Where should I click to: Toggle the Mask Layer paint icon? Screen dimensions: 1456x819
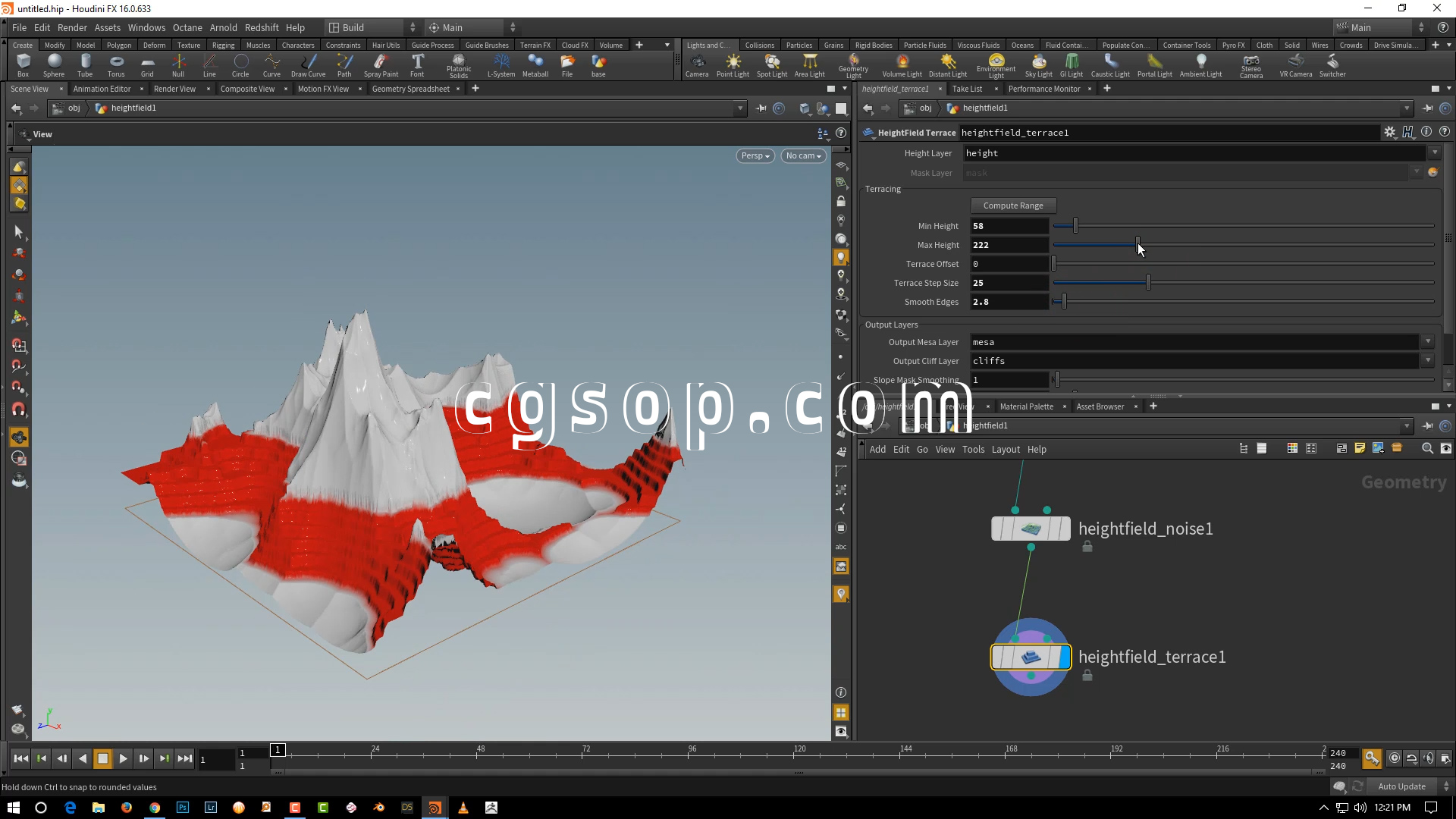(1432, 173)
